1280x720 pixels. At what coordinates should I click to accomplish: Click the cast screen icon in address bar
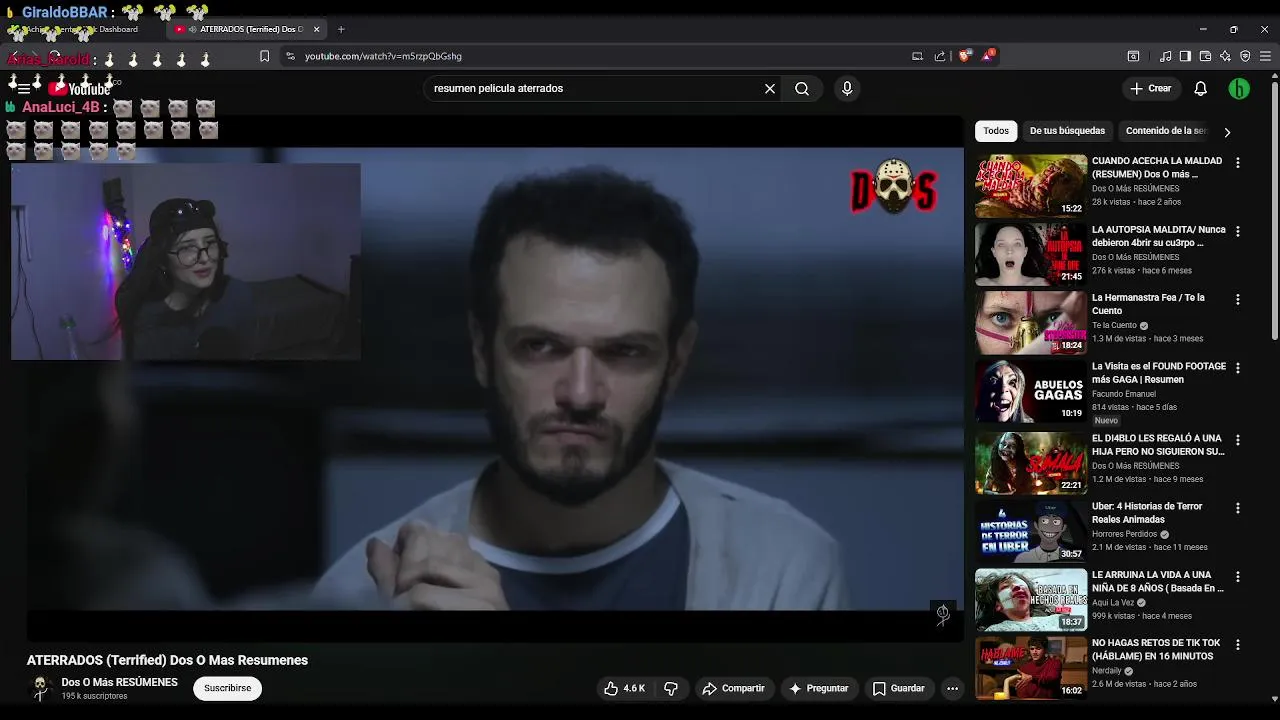click(917, 56)
